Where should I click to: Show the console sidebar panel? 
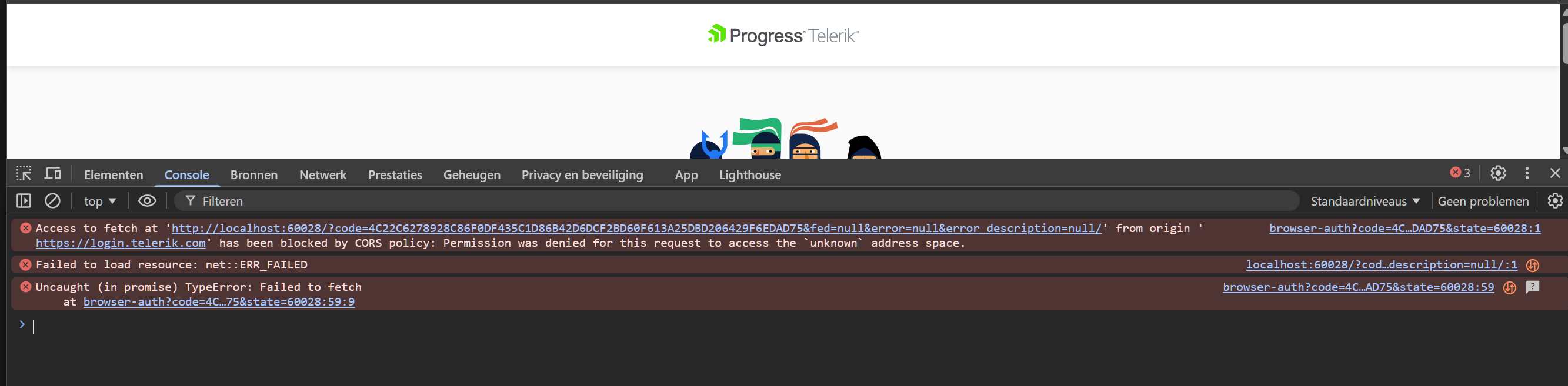pyautogui.click(x=24, y=200)
